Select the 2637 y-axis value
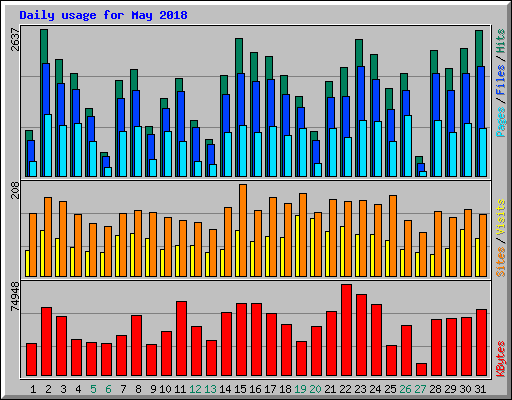Image resolution: width=512 pixels, height=400 pixels. (x=15, y=39)
